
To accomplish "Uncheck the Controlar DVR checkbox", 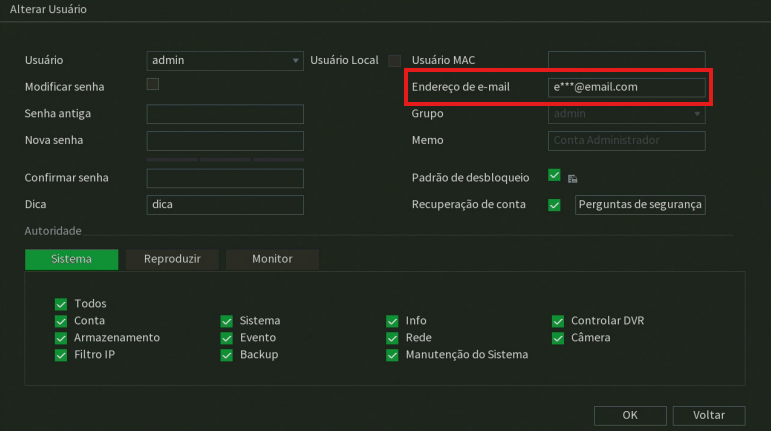I will pyautogui.click(x=558, y=321).
